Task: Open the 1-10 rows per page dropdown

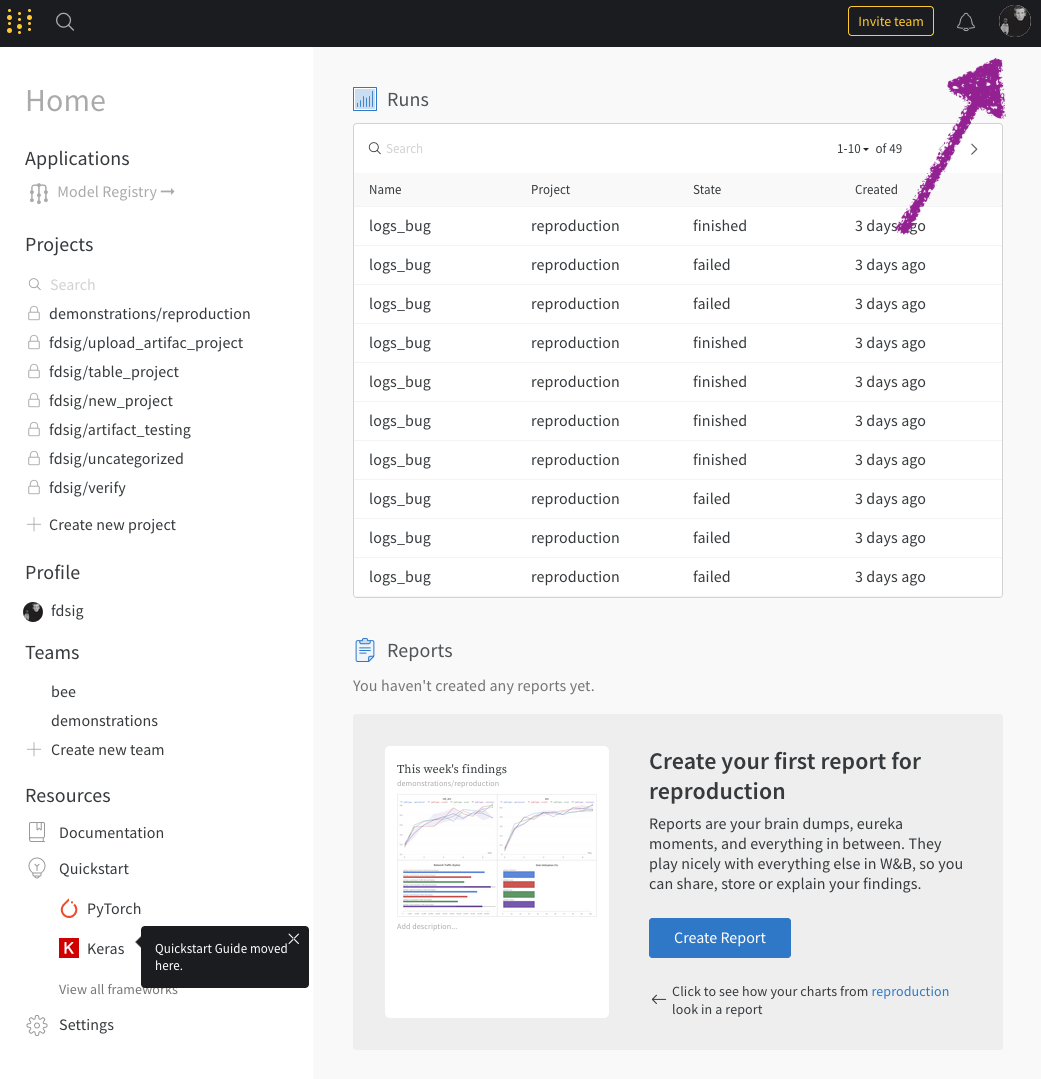Action: click(852, 149)
